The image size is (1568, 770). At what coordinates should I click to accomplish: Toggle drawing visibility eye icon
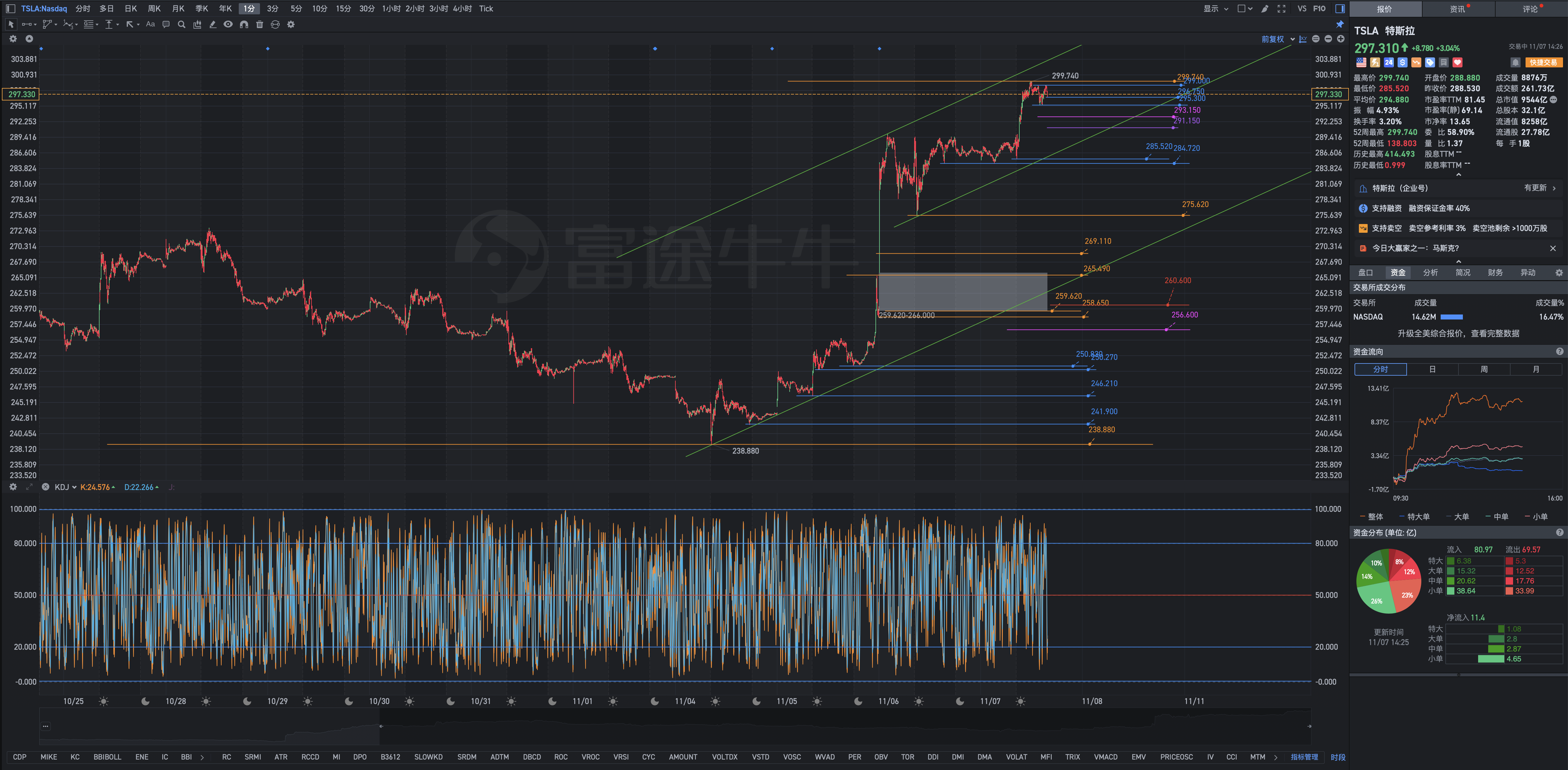(228, 24)
